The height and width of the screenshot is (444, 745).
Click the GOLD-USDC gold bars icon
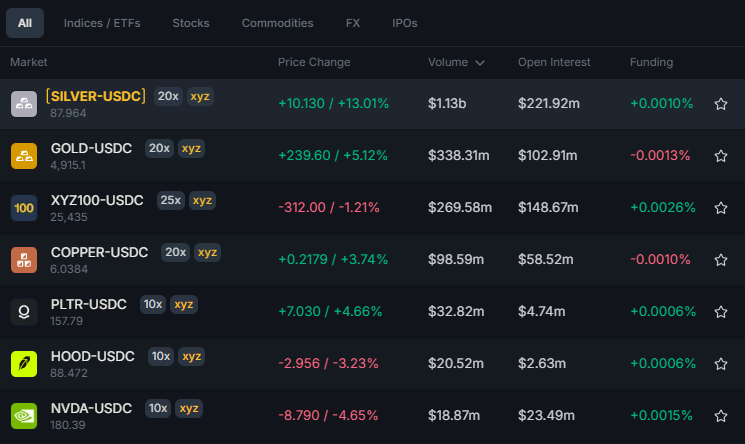[24, 156]
